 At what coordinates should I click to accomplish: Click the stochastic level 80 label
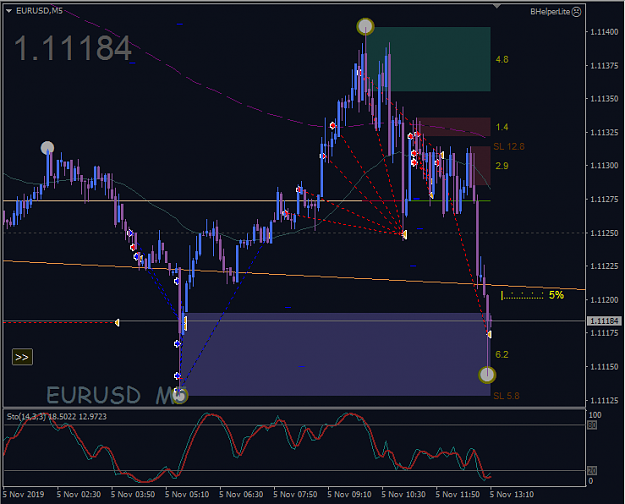pos(592,425)
